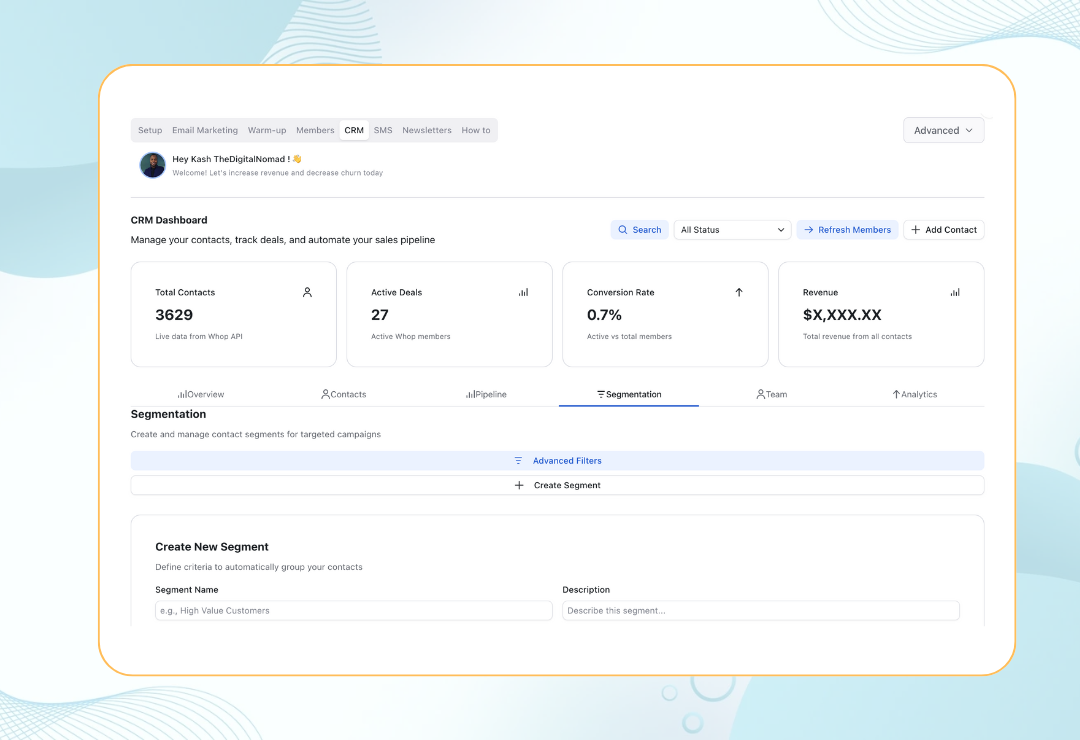Screen dimensions: 1080x740
Task: Click the Active Deals bar chart icon
Action: pos(523,292)
